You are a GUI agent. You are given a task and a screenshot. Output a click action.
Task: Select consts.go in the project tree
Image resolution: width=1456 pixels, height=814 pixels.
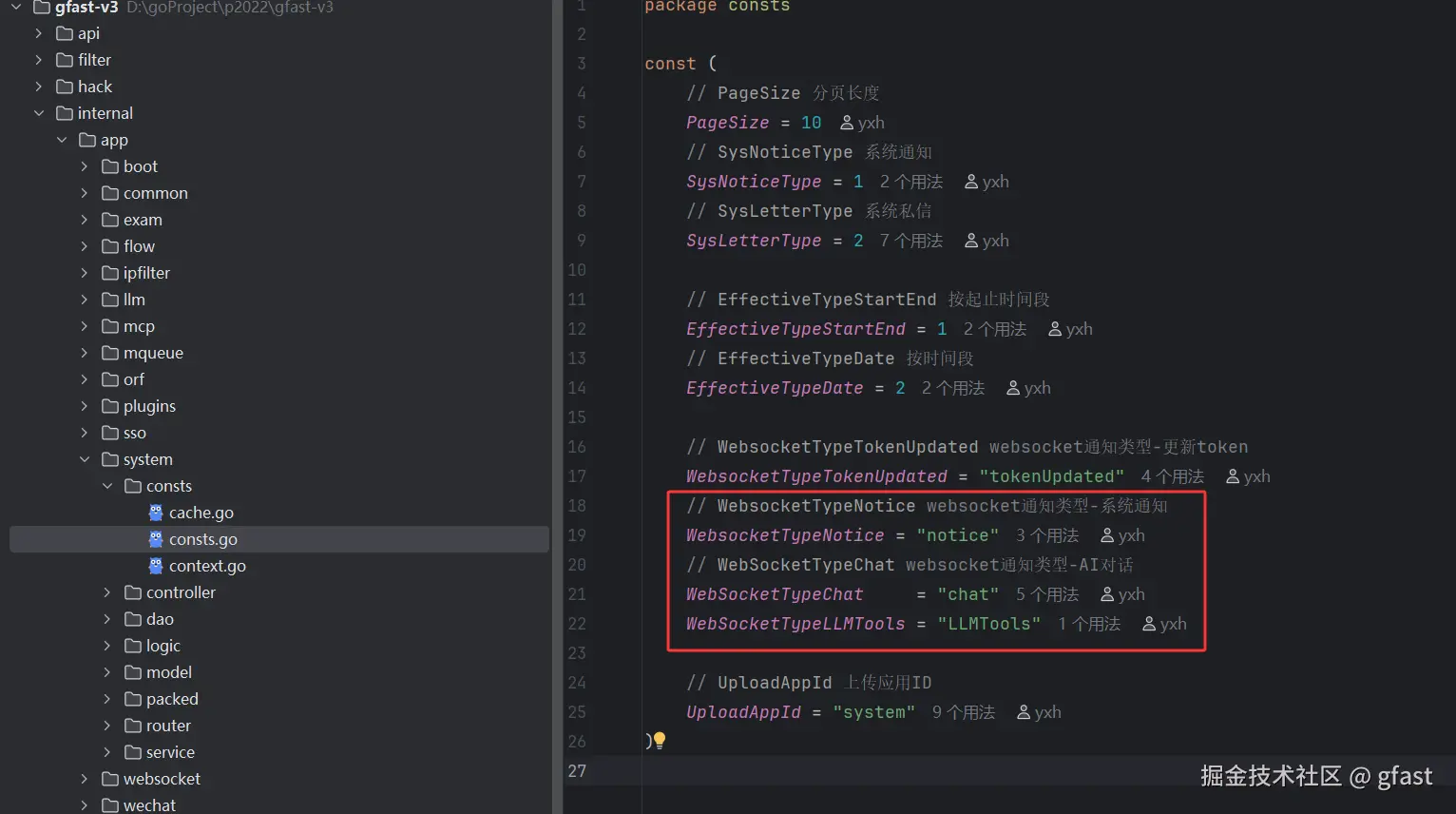tap(279, 539)
